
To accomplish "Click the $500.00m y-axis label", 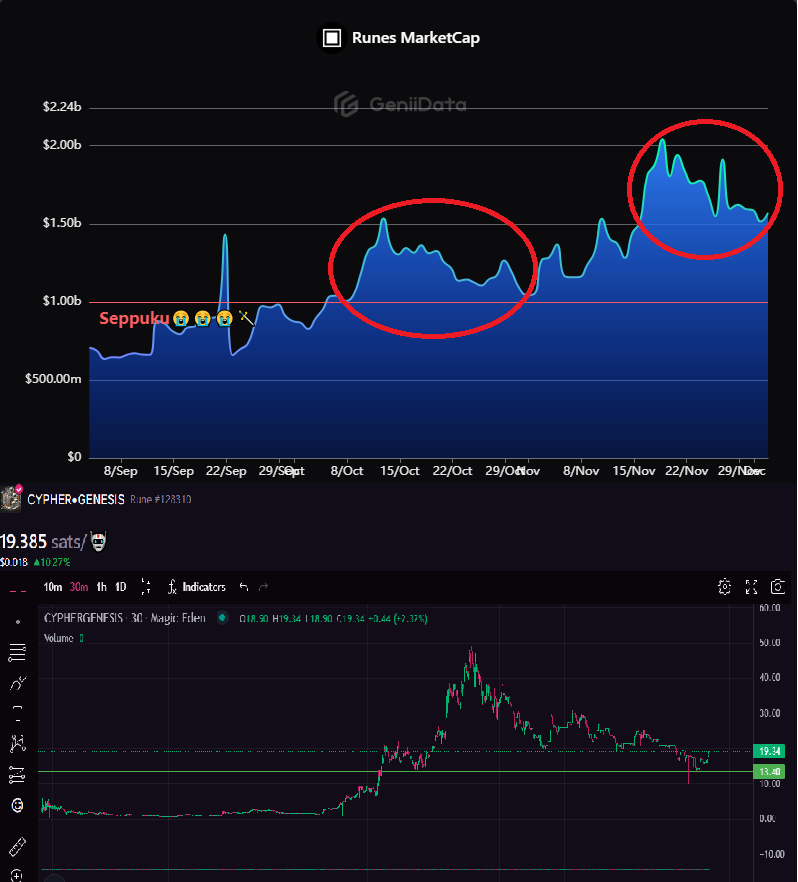I will (53, 379).
